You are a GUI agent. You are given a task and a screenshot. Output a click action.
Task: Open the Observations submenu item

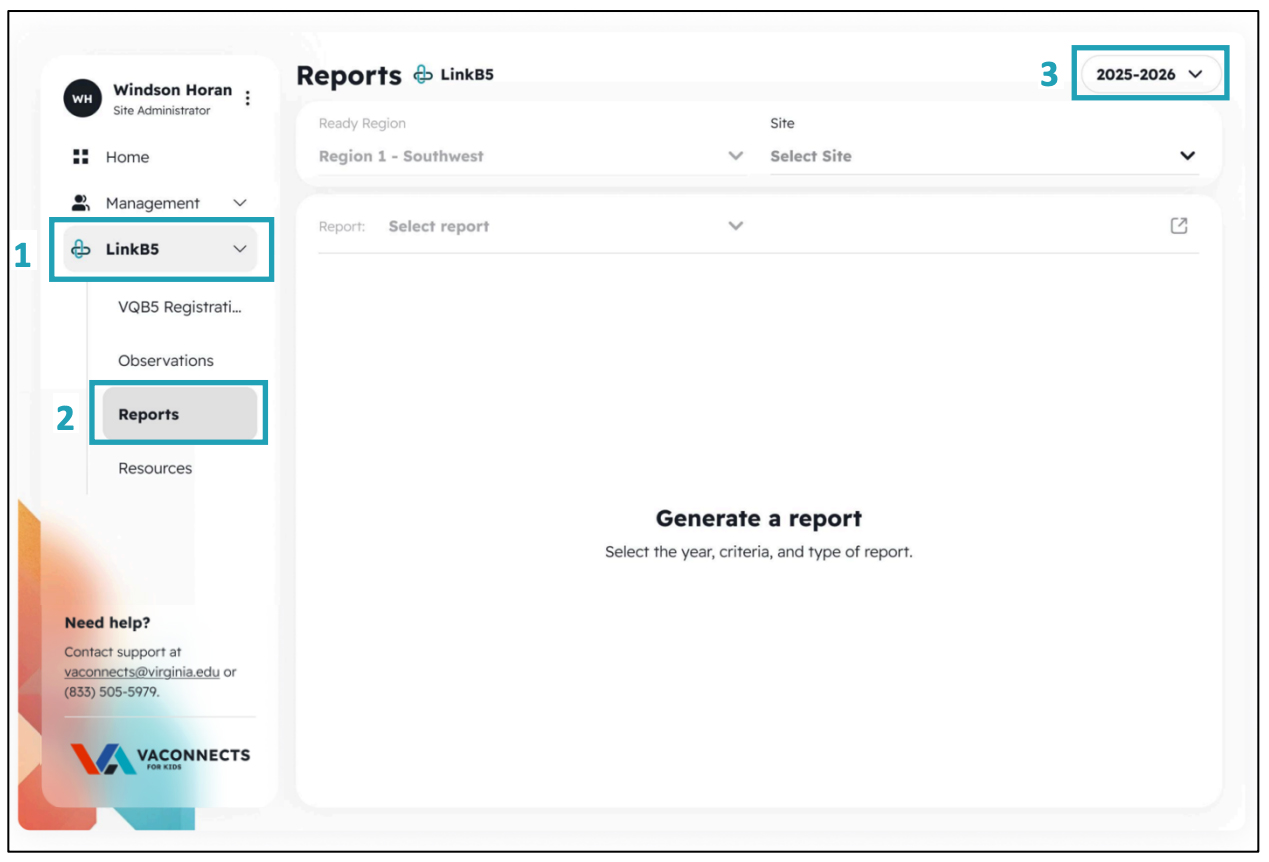(x=166, y=361)
